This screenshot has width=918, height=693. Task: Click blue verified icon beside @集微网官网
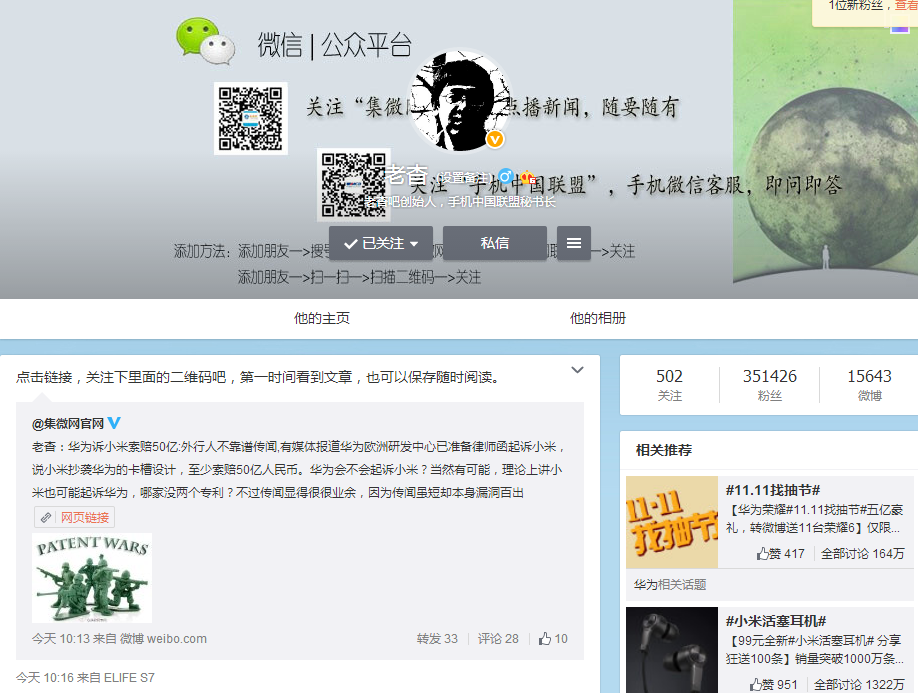(x=115, y=423)
